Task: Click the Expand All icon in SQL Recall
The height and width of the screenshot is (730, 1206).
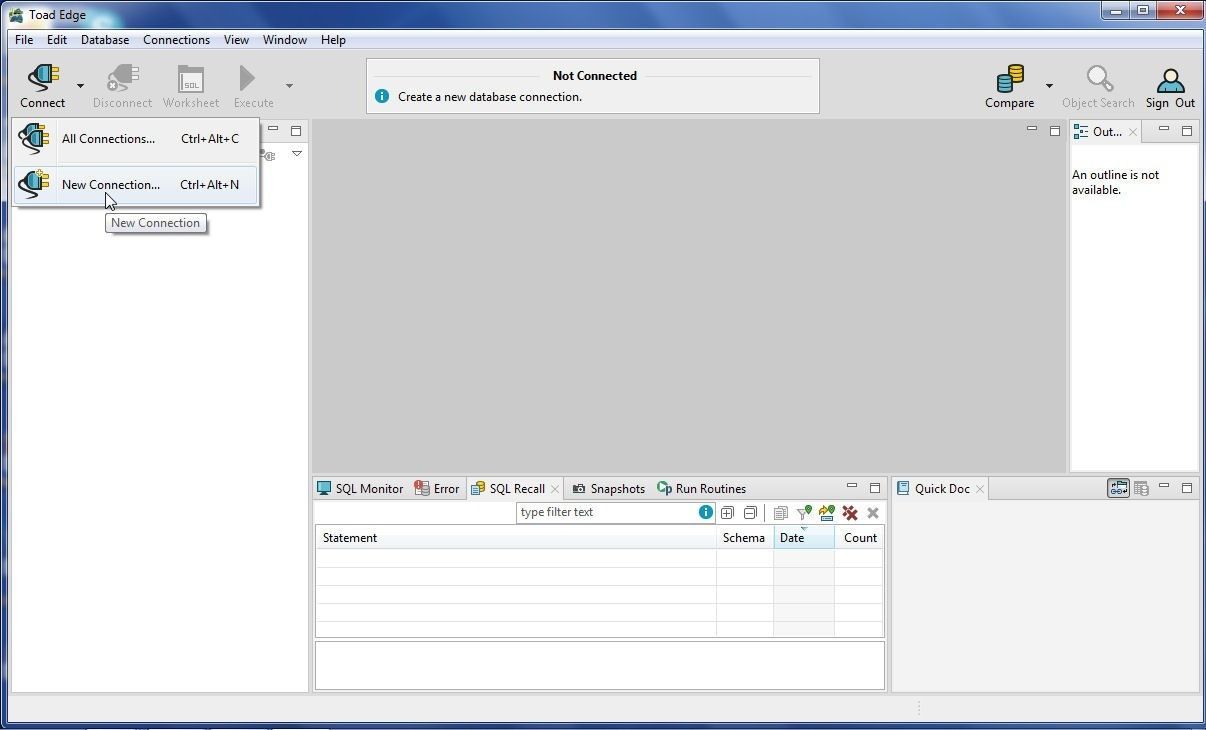Action: (727, 513)
